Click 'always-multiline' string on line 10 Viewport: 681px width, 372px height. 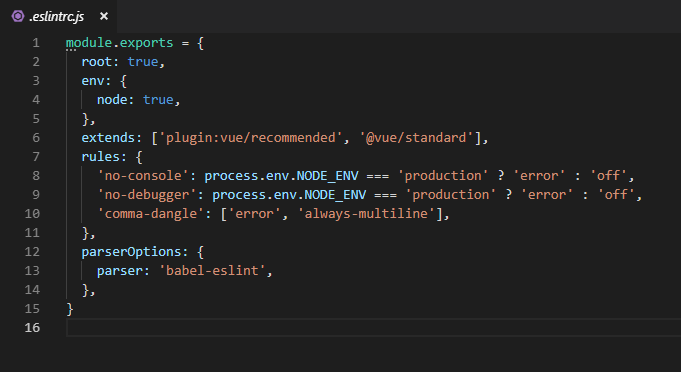click(366, 214)
